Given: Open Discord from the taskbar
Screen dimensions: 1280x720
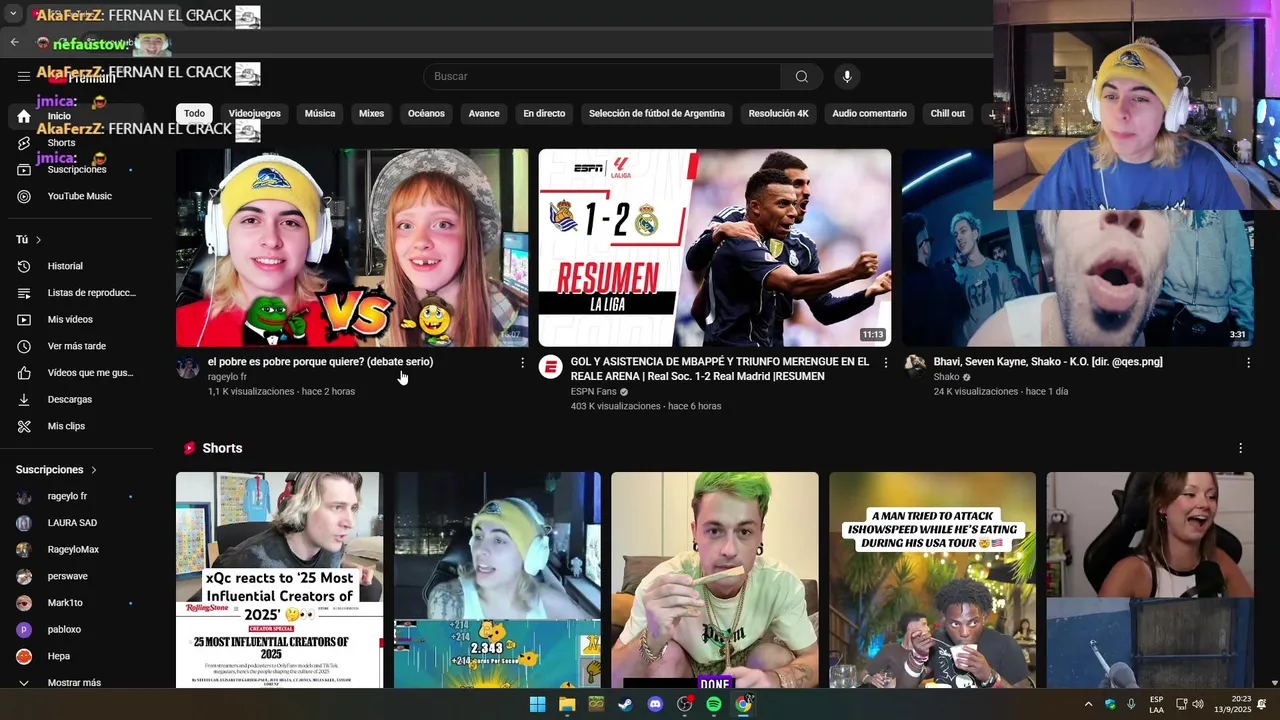Looking at the screenshot, I should pyautogui.click(x=655, y=704).
